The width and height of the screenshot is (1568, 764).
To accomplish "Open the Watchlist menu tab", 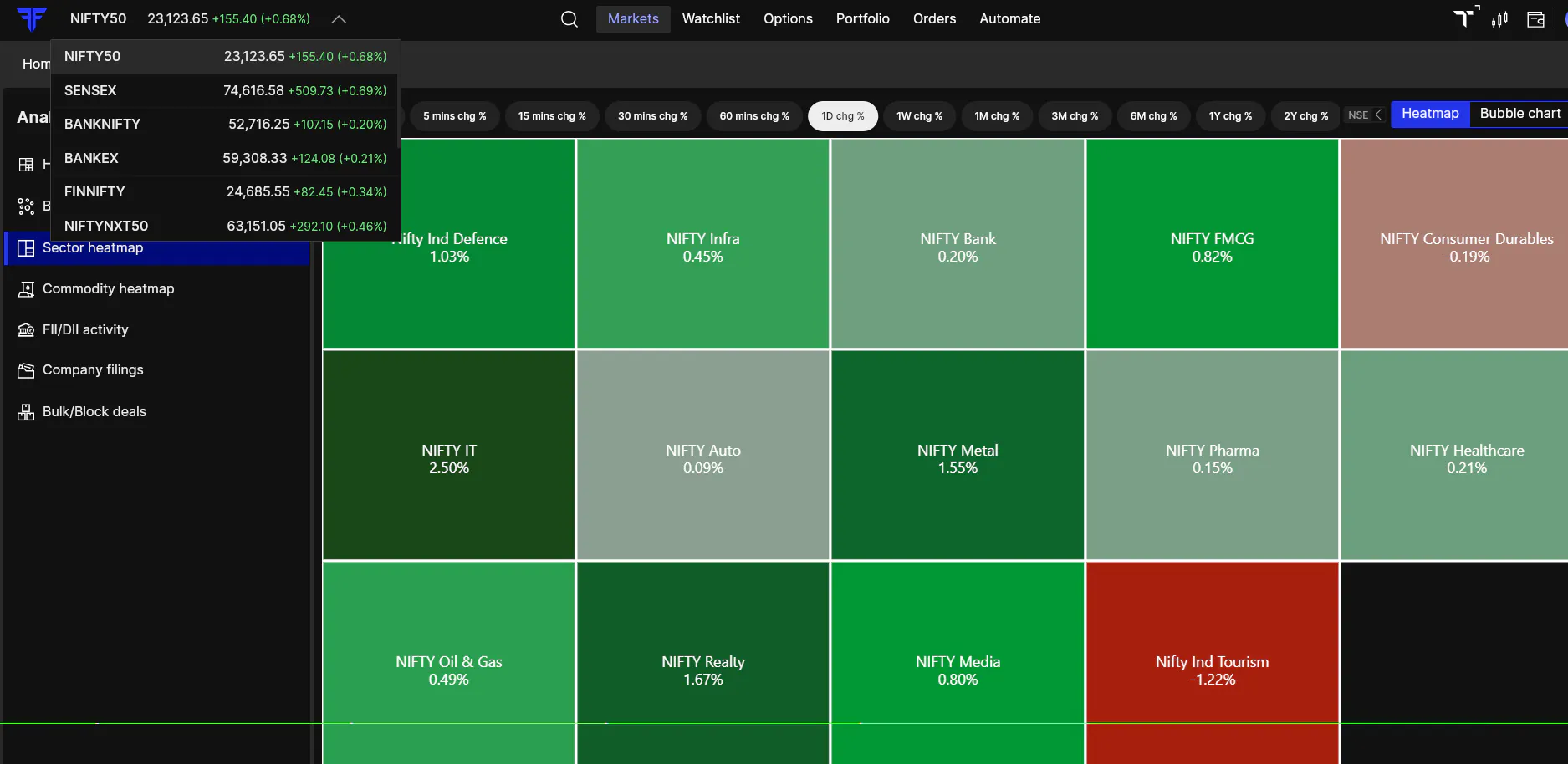I will pos(711,18).
